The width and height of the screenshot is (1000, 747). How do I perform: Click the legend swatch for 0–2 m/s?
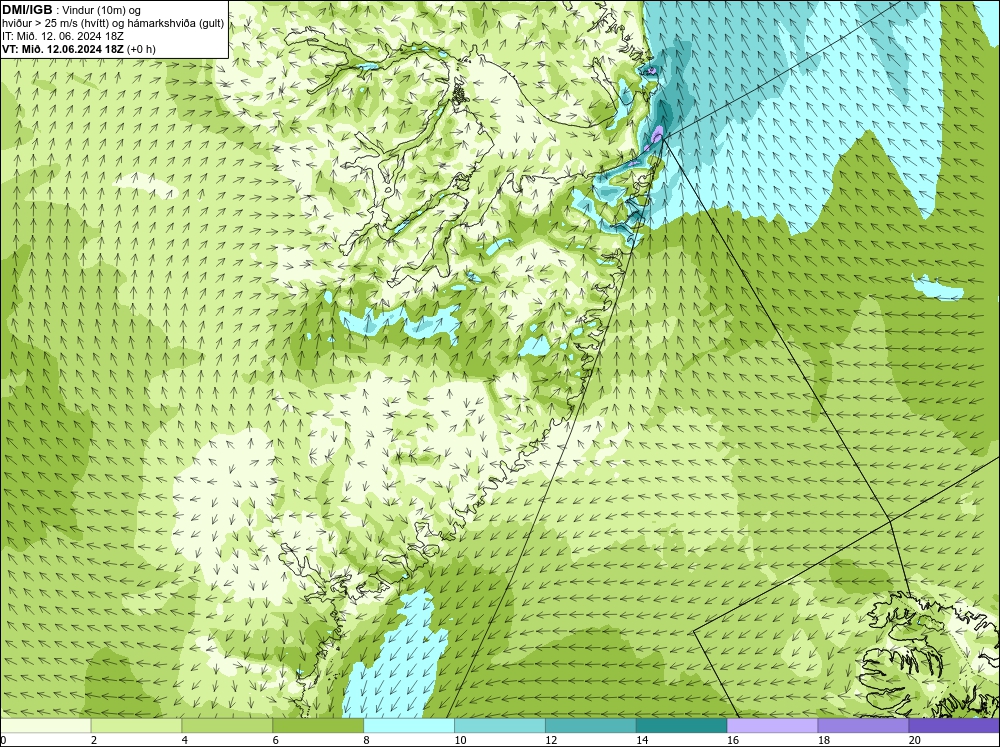coord(45,726)
